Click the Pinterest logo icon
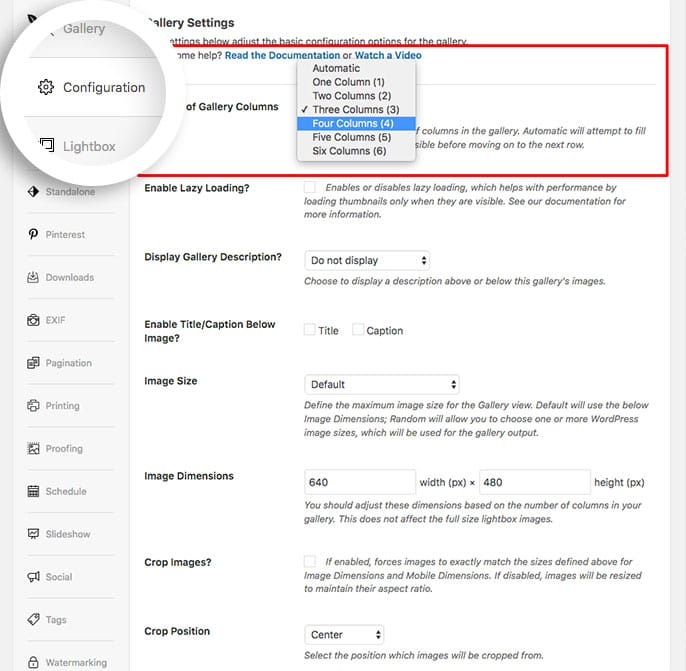The image size is (686, 671). click(33, 234)
